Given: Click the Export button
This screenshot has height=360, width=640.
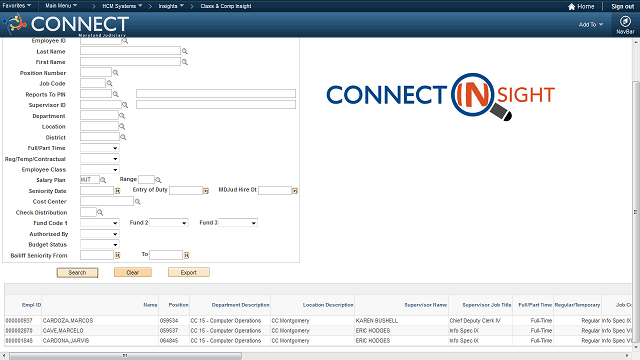Looking at the screenshot, I should 189,272.
